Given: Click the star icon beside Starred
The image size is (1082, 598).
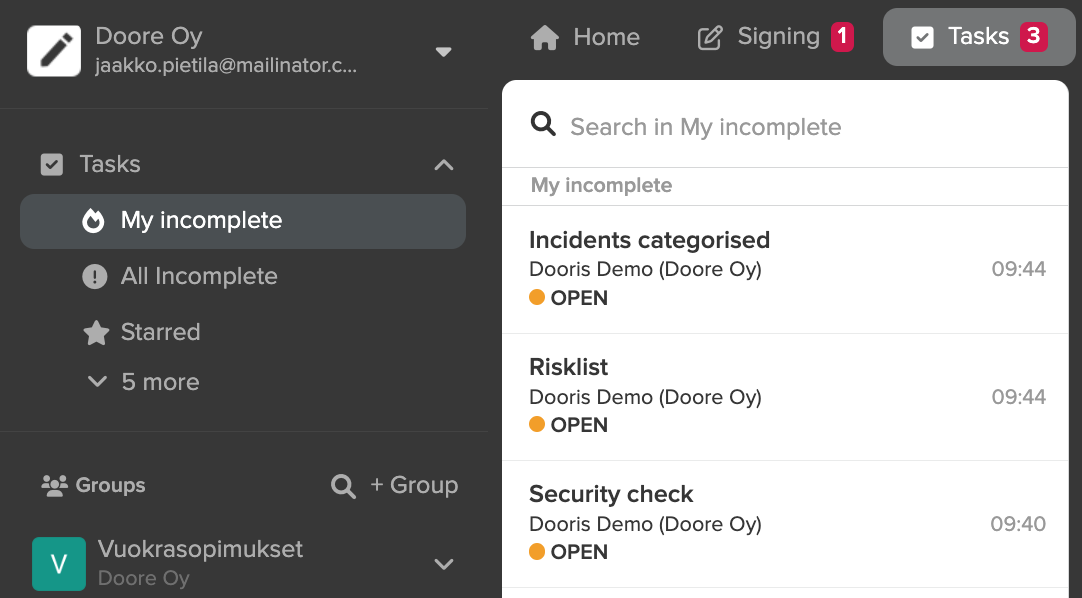Looking at the screenshot, I should pyautogui.click(x=96, y=332).
